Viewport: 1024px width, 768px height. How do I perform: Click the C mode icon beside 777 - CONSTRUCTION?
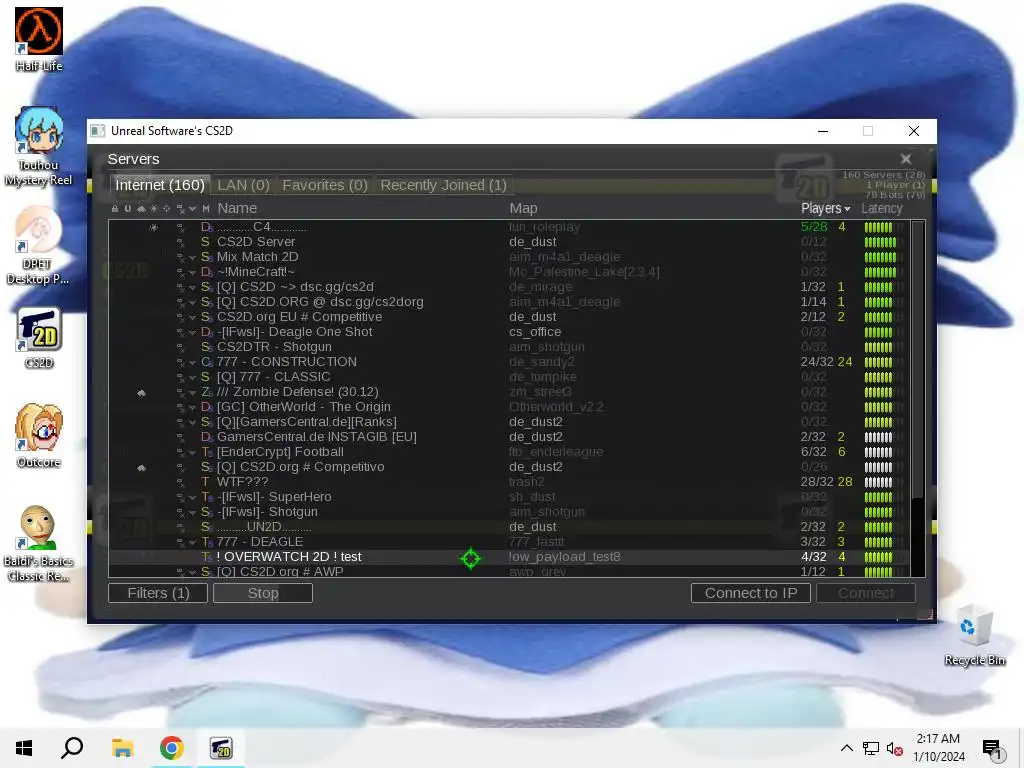point(206,362)
